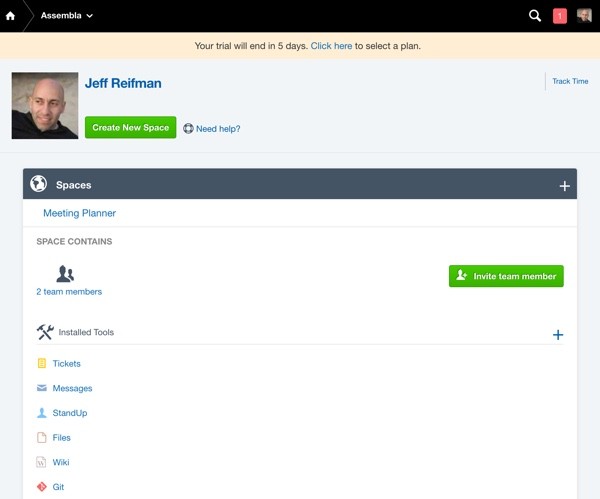Click the team members people icon

(65, 274)
